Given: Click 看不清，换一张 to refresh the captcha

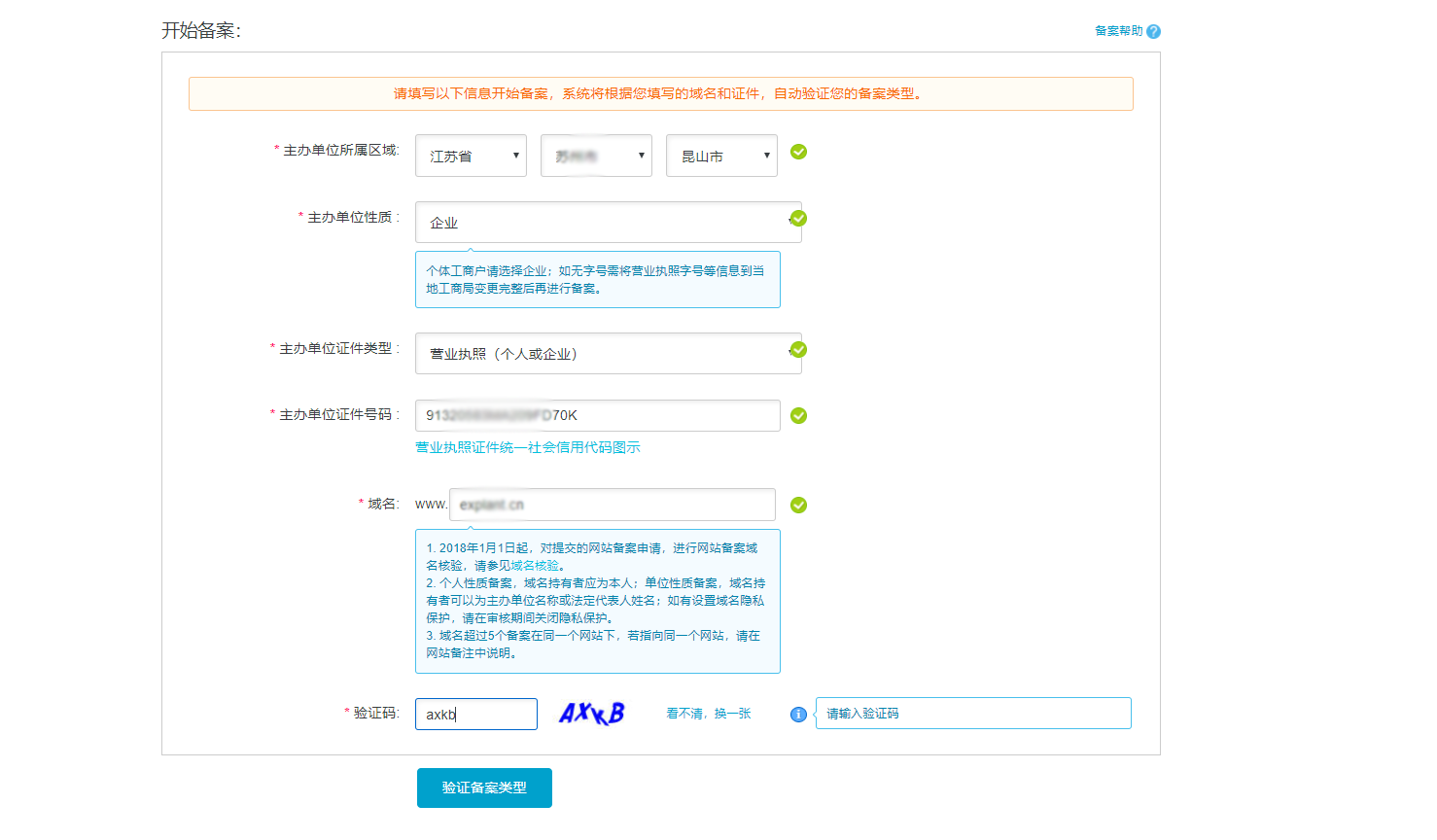Looking at the screenshot, I should [x=709, y=714].
